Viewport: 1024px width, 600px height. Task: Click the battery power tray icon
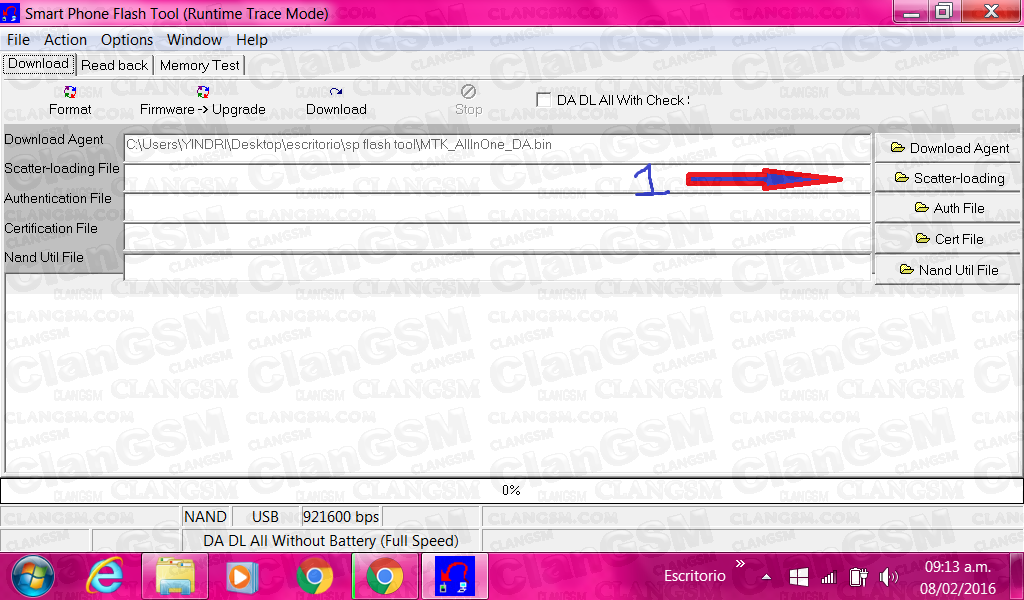(857, 577)
